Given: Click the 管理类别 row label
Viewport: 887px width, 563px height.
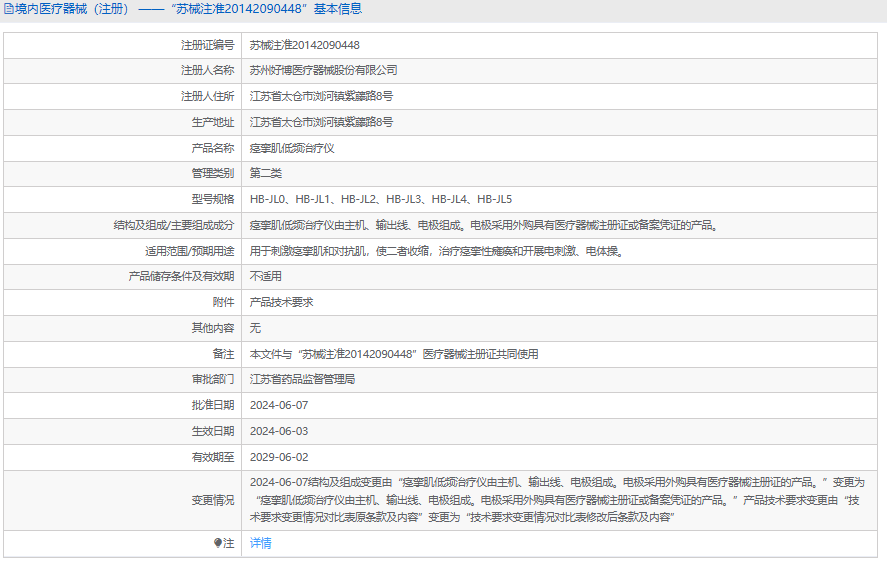Looking at the screenshot, I should pyautogui.click(x=213, y=173).
